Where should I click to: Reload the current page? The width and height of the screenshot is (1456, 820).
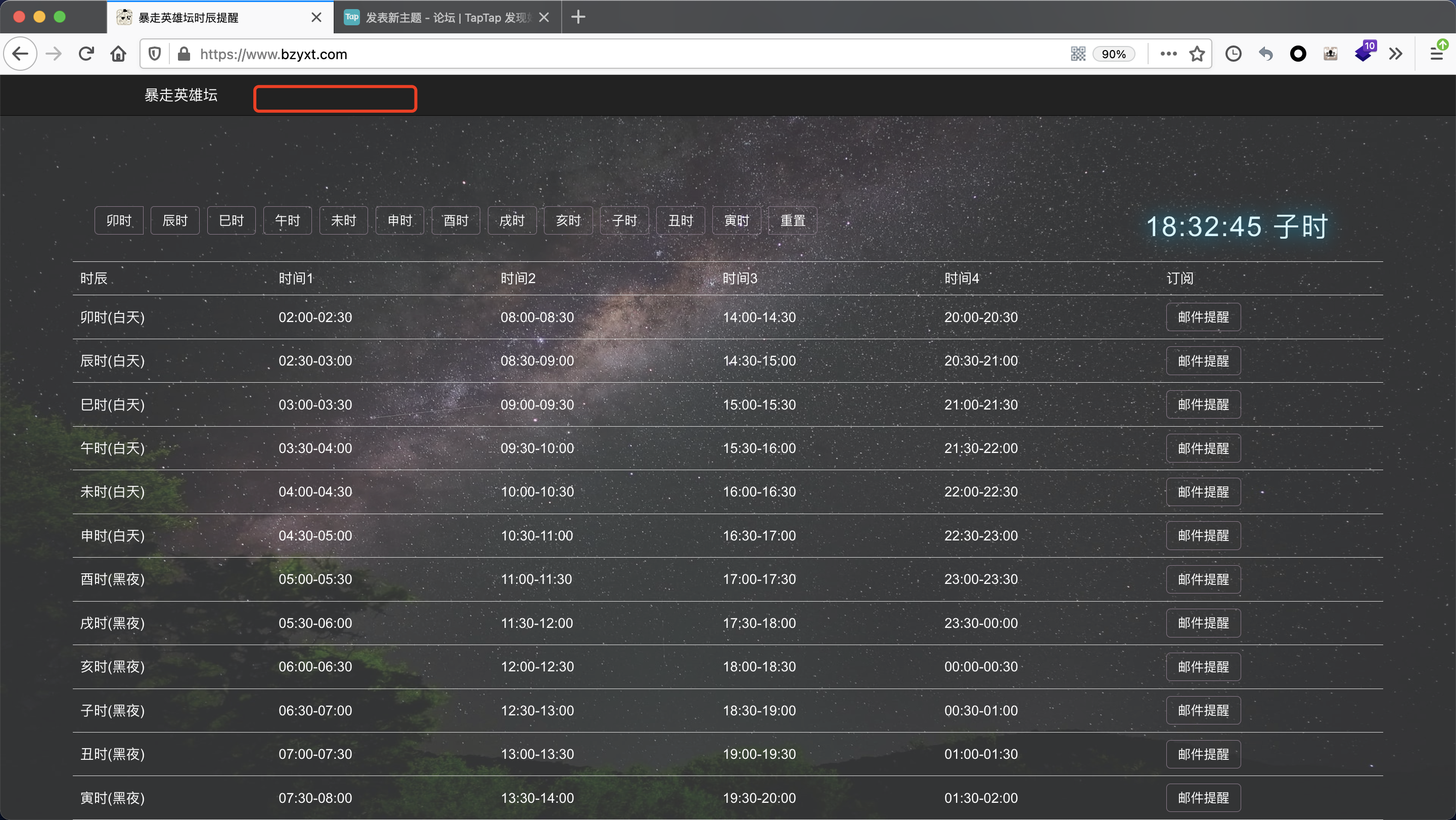click(86, 54)
